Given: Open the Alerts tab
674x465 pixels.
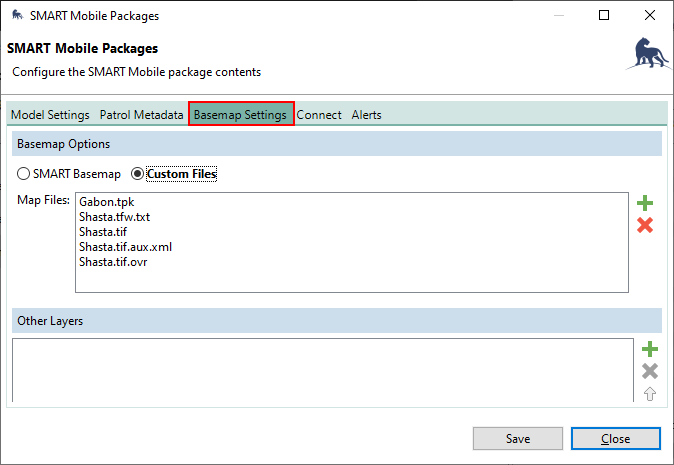Looking at the screenshot, I should [366, 115].
